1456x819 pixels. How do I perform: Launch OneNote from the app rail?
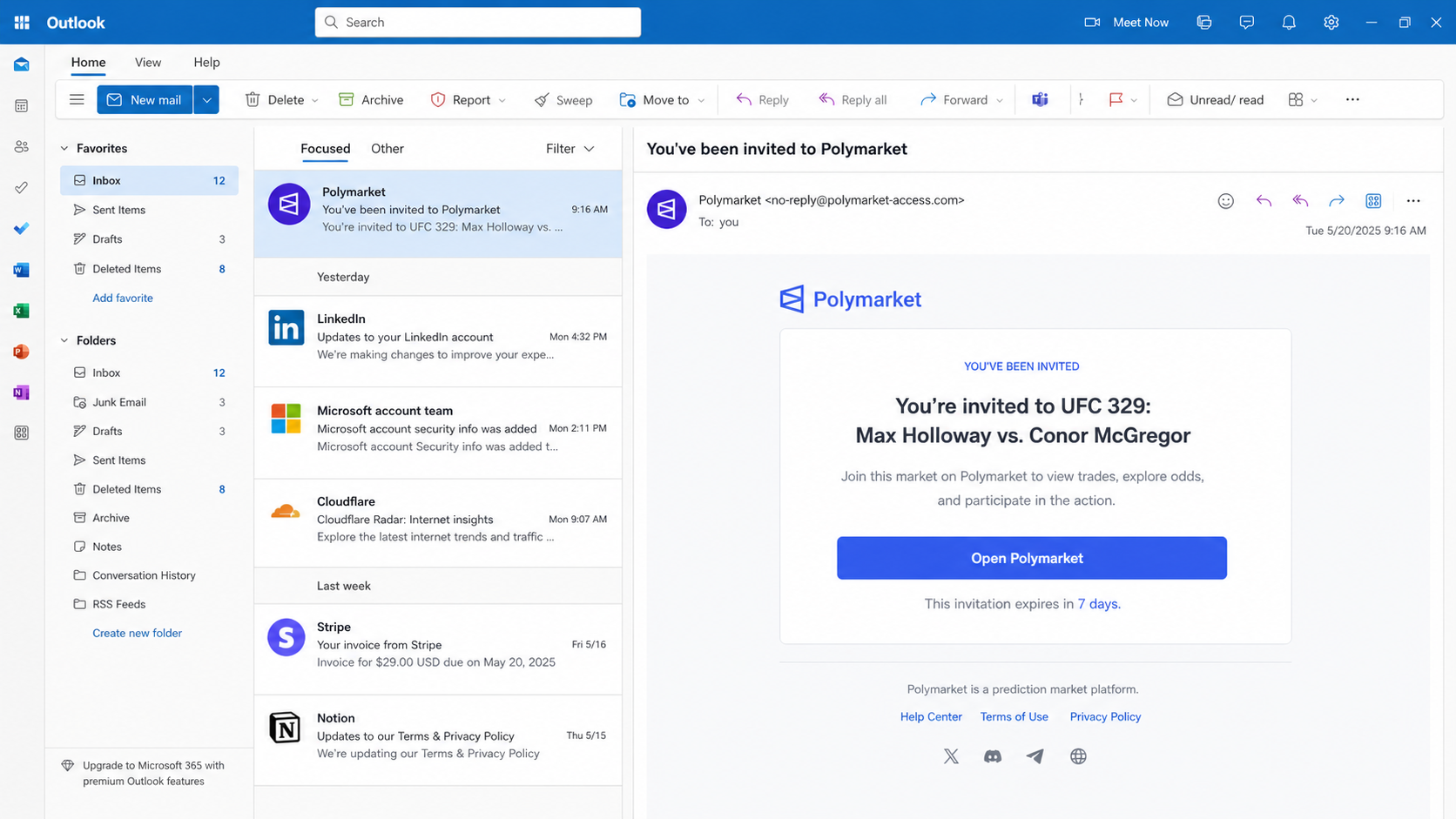22,393
